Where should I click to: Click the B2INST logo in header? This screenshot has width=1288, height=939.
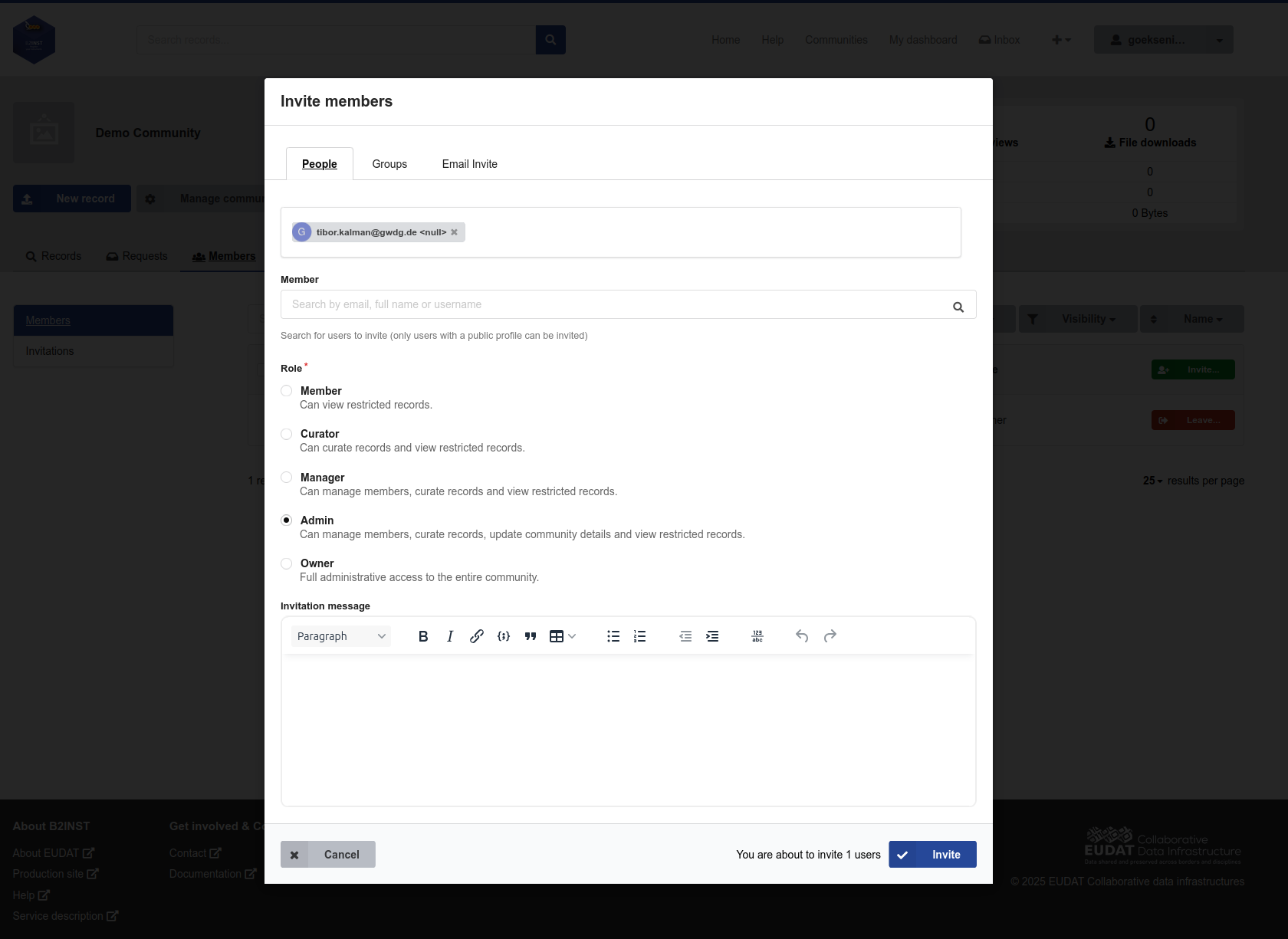tap(34, 40)
